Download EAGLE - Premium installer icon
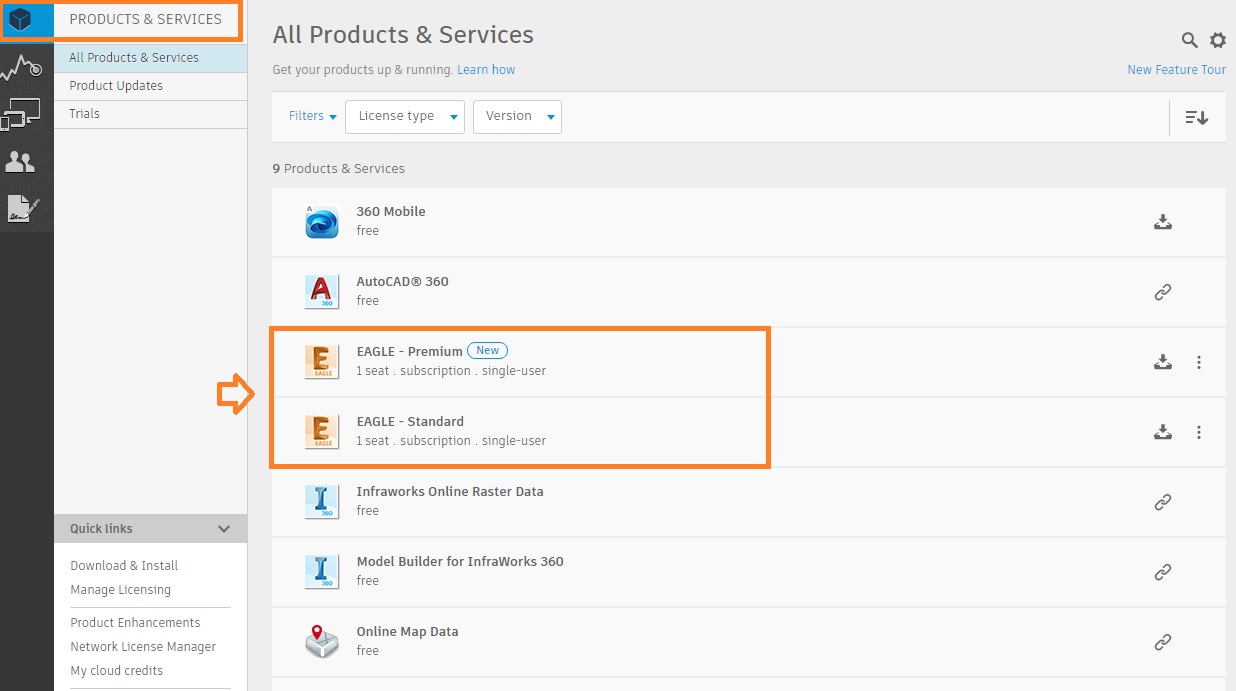The image size is (1236, 691). (x=1162, y=362)
